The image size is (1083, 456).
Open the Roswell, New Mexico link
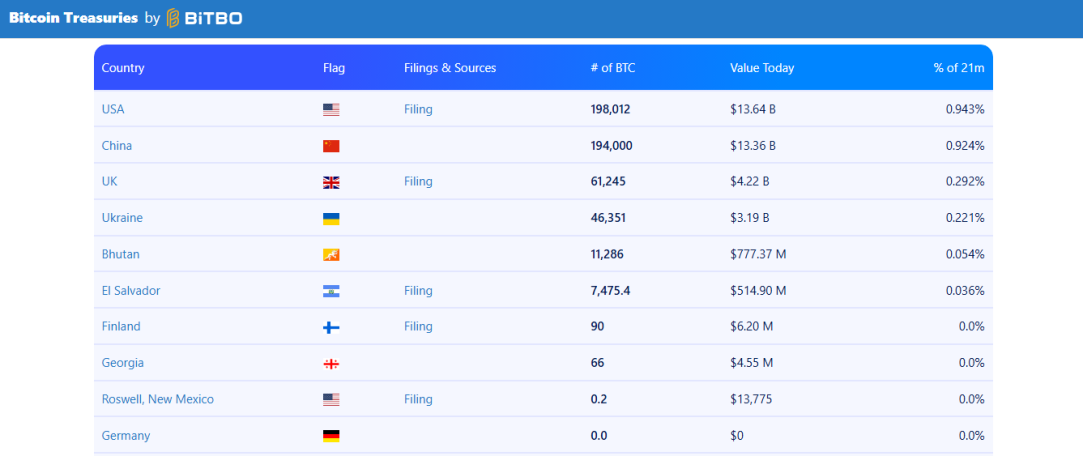[157, 399]
